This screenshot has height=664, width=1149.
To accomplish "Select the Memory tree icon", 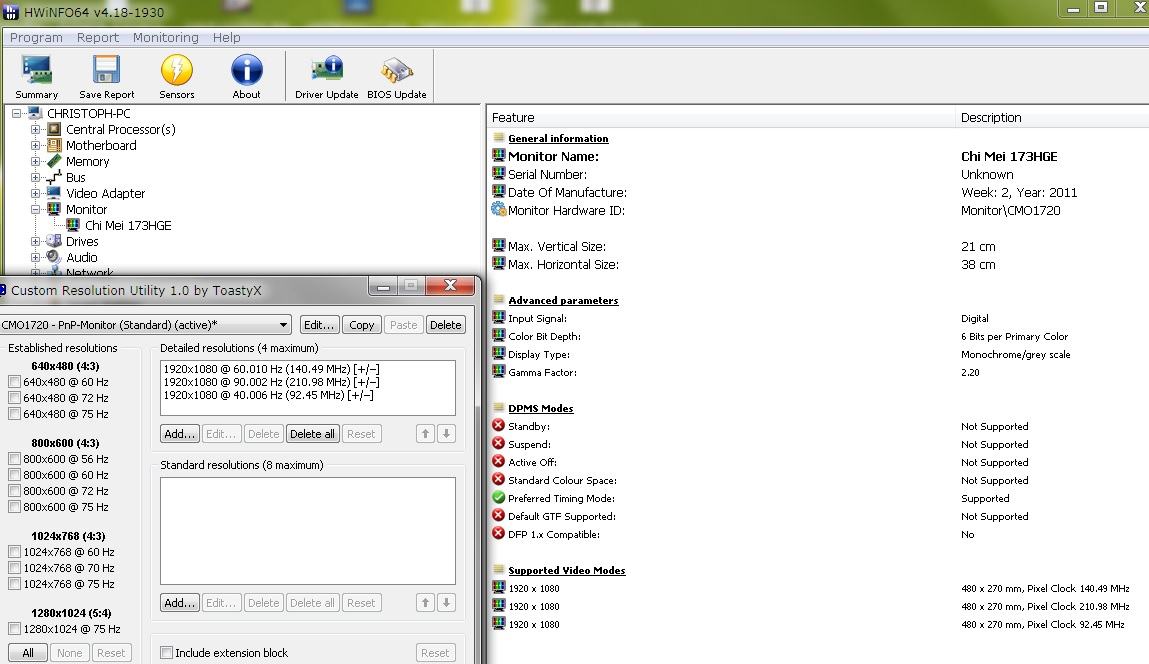I will coord(54,161).
